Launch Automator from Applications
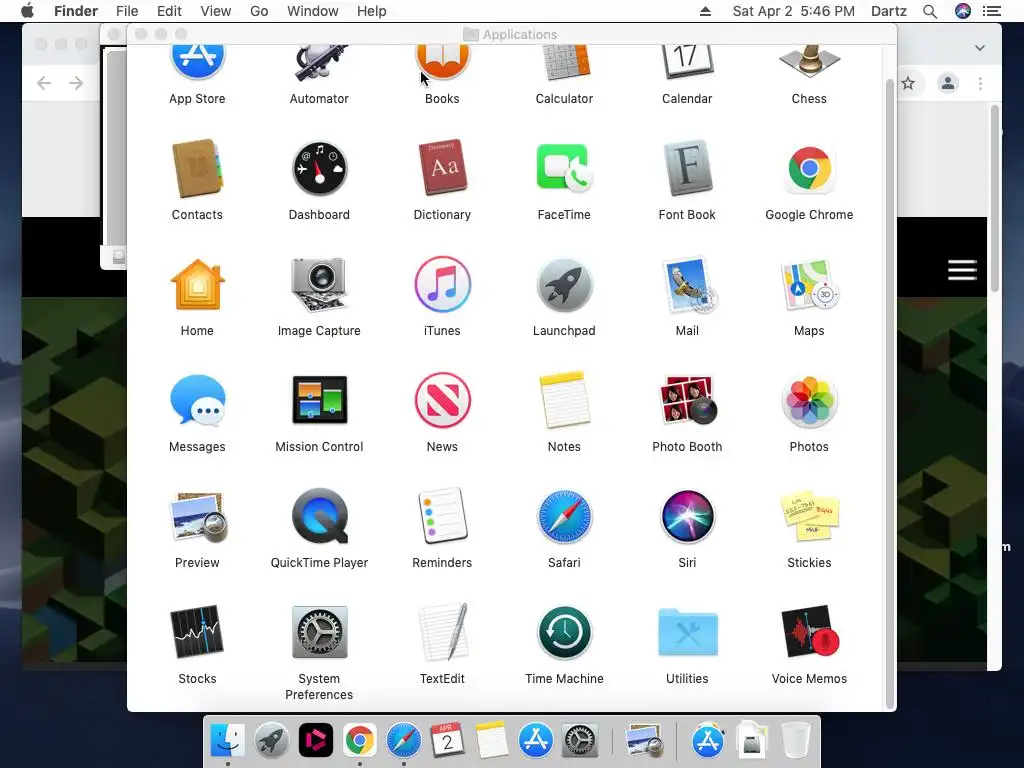Image resolution: width=1024 pixels, height=768 pixels. pos(319,63)
